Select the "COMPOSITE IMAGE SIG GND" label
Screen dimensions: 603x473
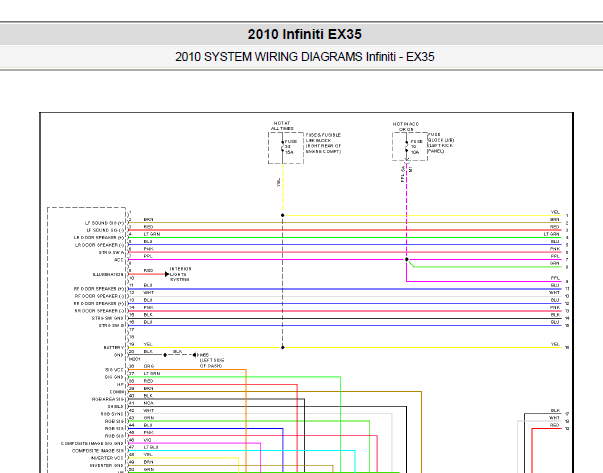tap(92, 443)
